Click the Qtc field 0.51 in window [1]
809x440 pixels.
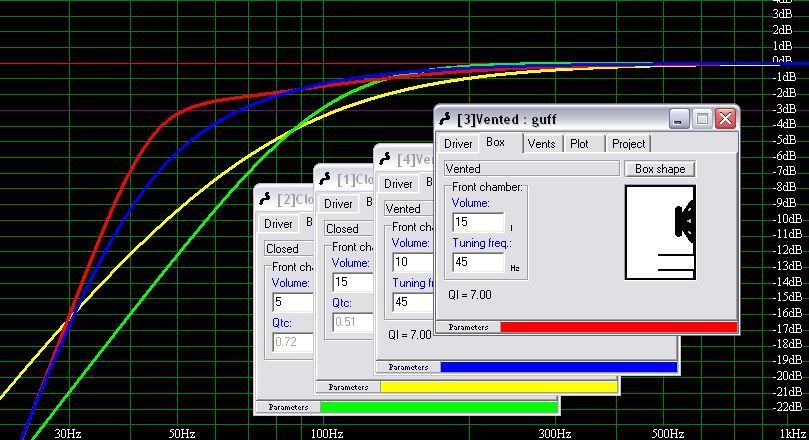pos(353,322)
